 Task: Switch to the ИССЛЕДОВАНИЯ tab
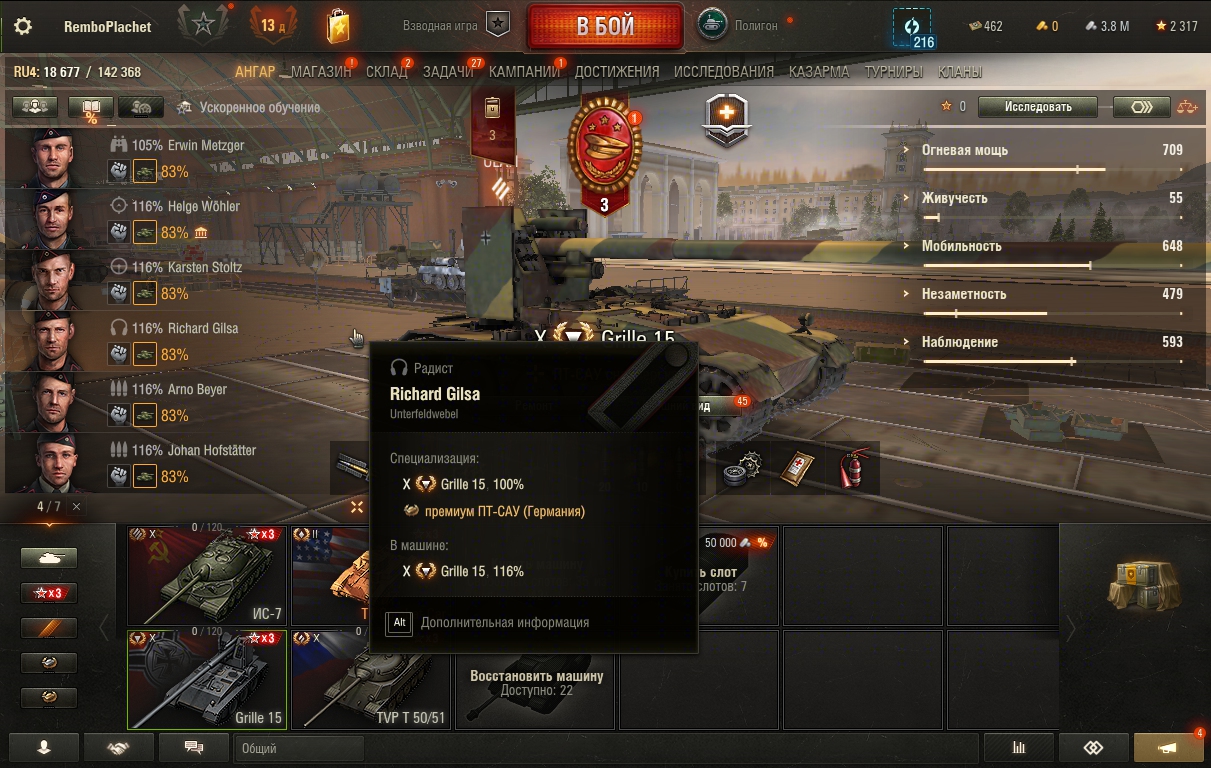pos(724,72)
